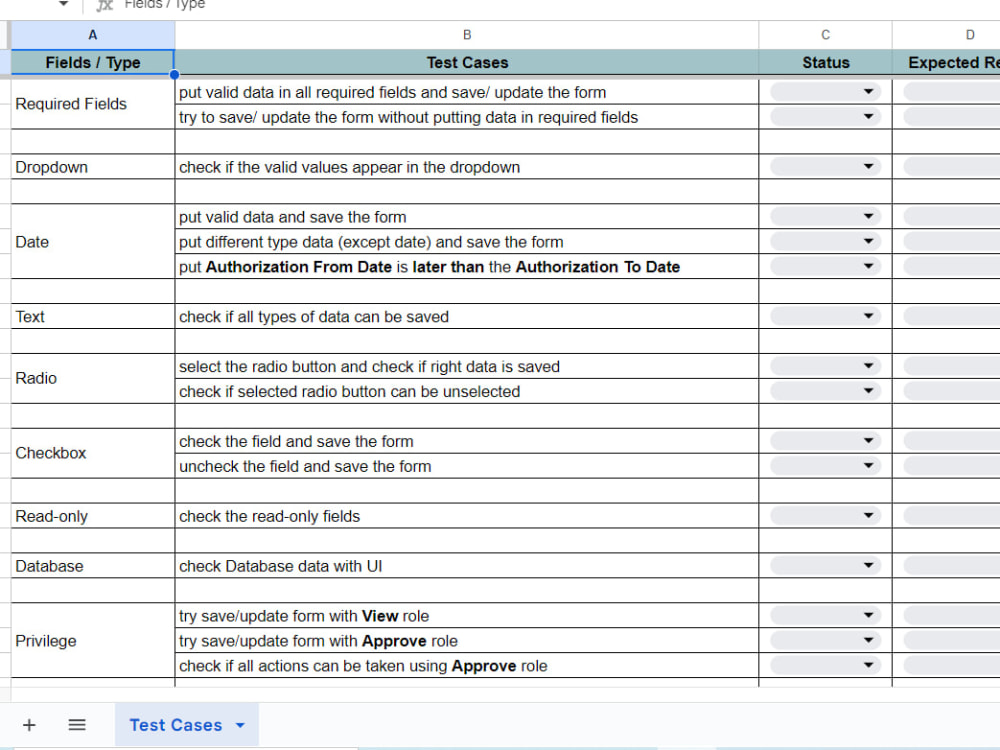
Task: Click the Authorization From Date test case cell
Action: (467, 267)
